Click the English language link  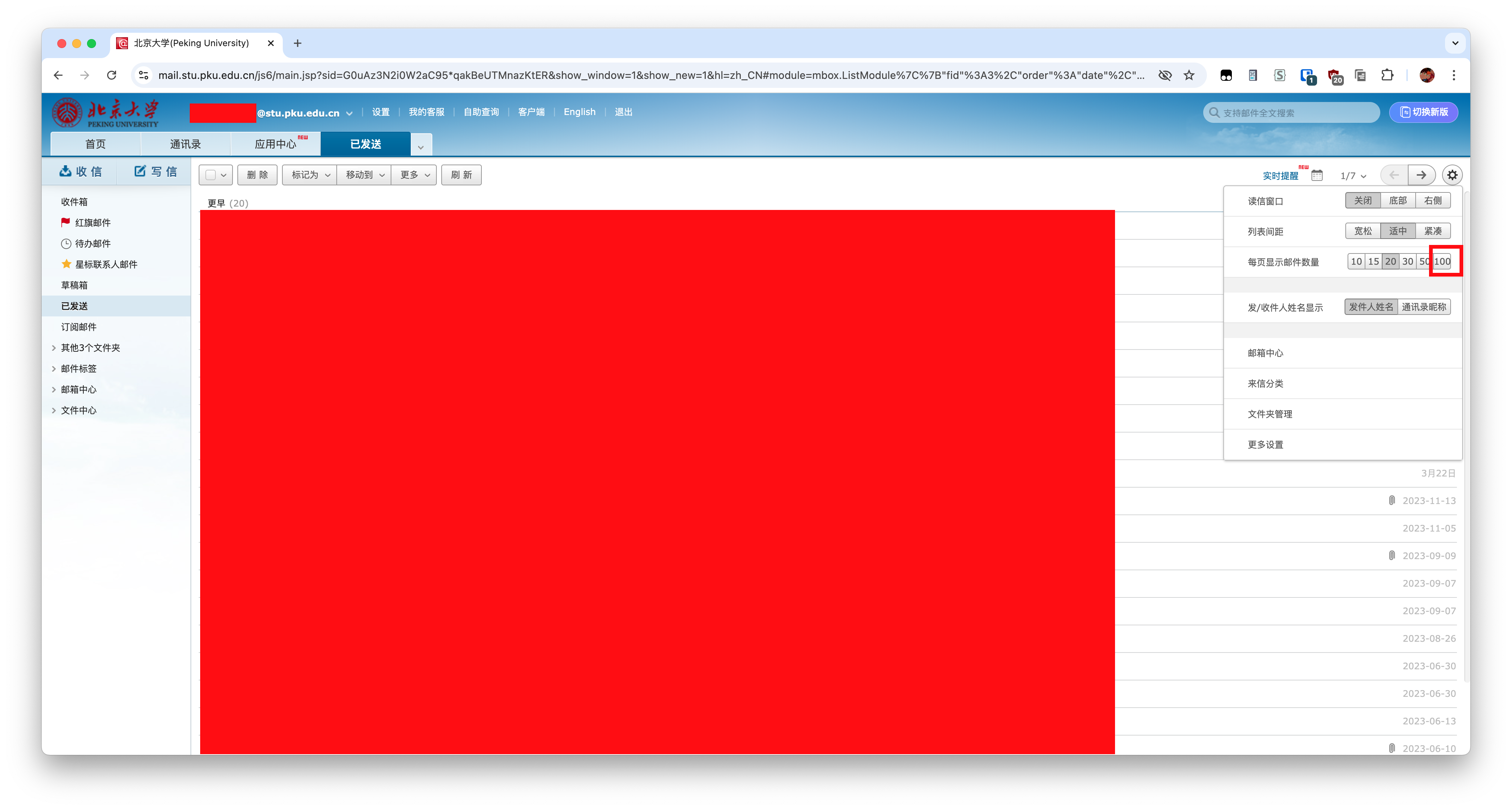pos(579,112)
